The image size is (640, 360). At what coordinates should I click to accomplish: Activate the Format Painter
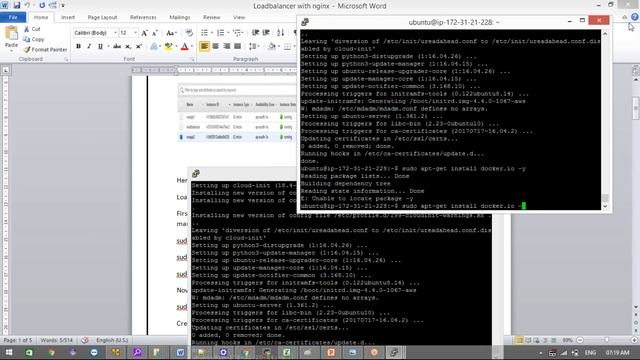click(45, 49)
